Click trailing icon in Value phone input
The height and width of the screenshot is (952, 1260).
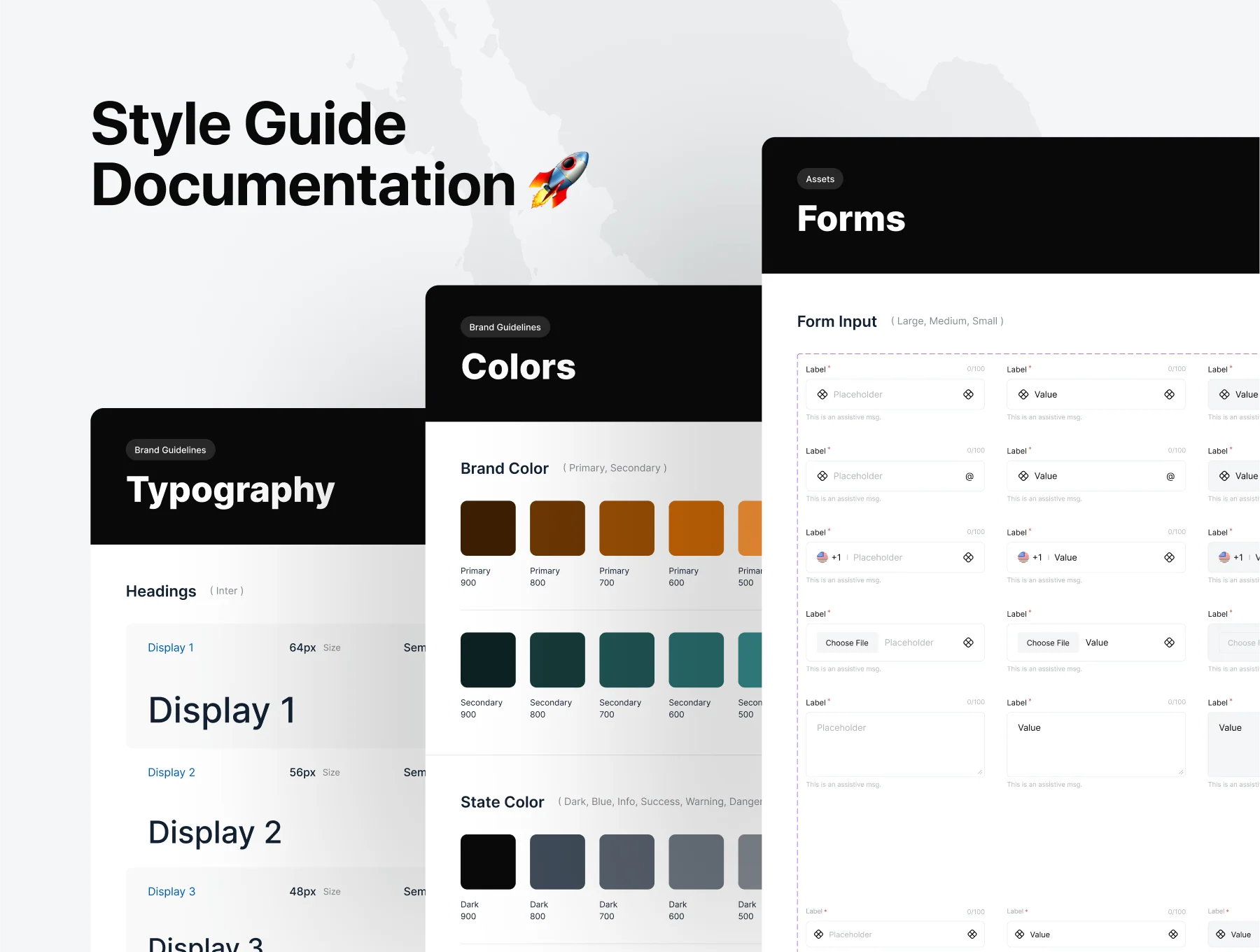click(x=1169, y=557)
